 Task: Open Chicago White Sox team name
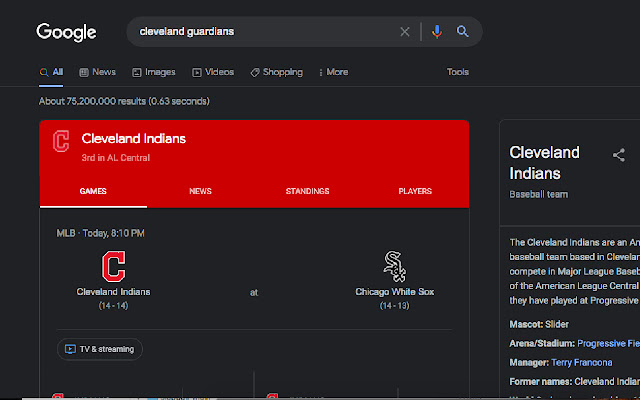tap(395, 292)
